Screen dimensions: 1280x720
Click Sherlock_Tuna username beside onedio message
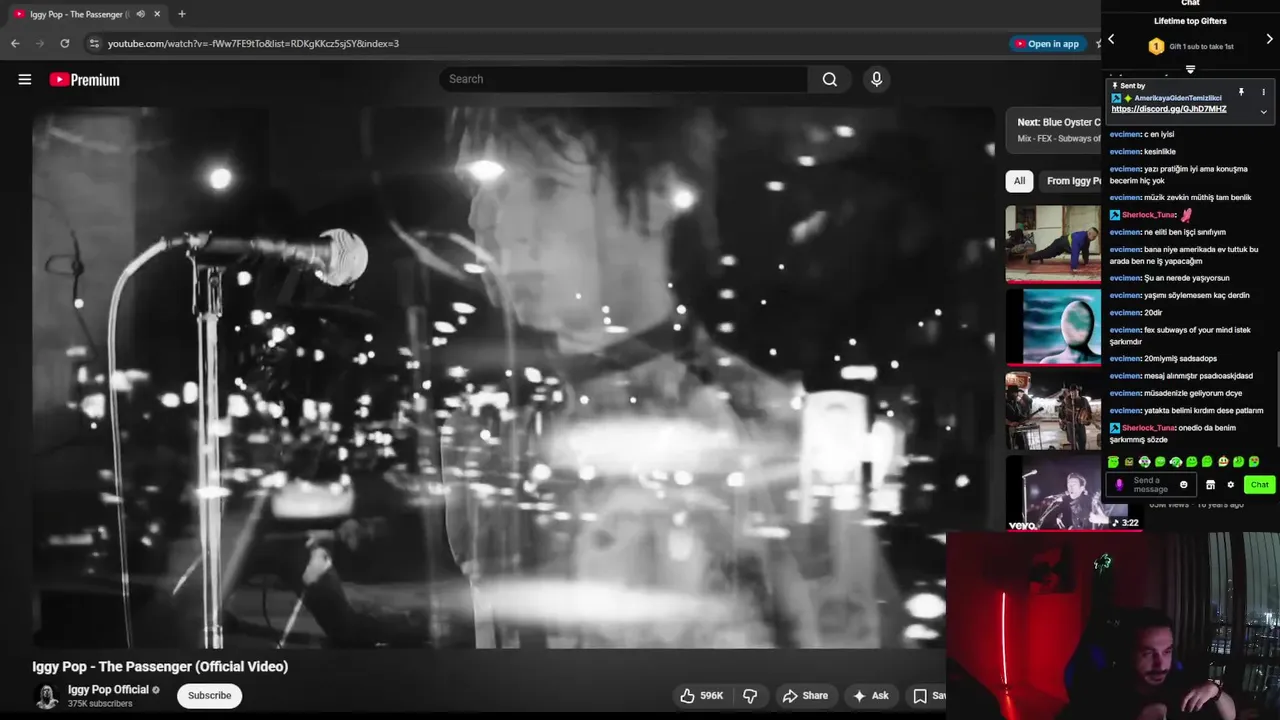point(1149,428)
